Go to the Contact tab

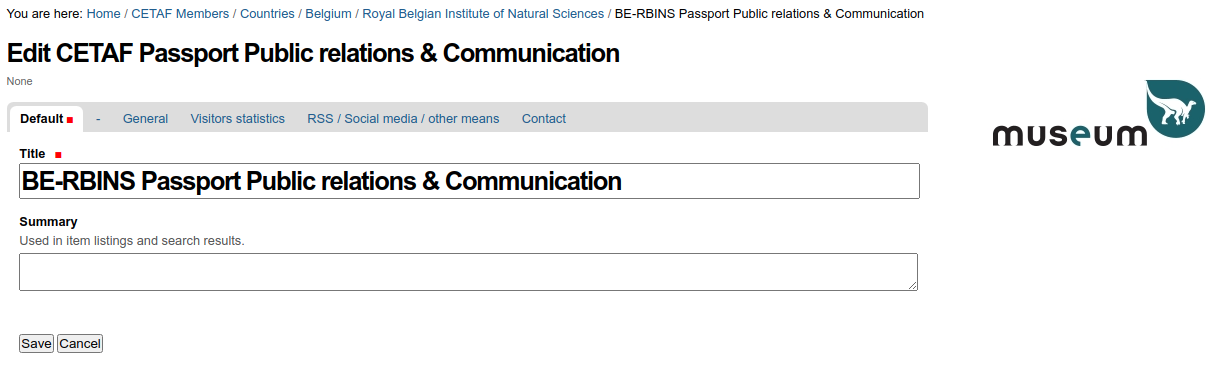tap(544, 119)
